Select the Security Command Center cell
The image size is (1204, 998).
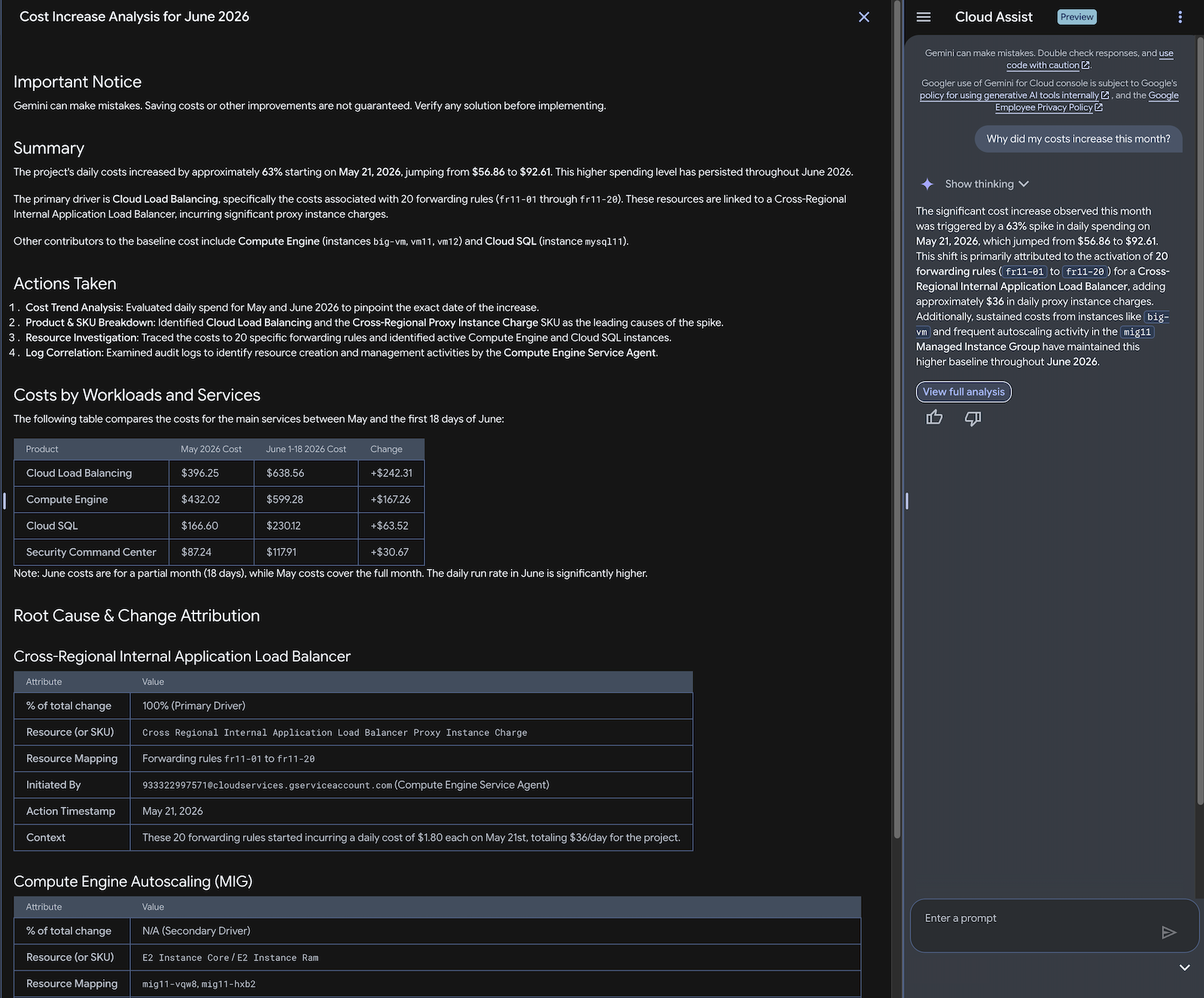point(91,552)
